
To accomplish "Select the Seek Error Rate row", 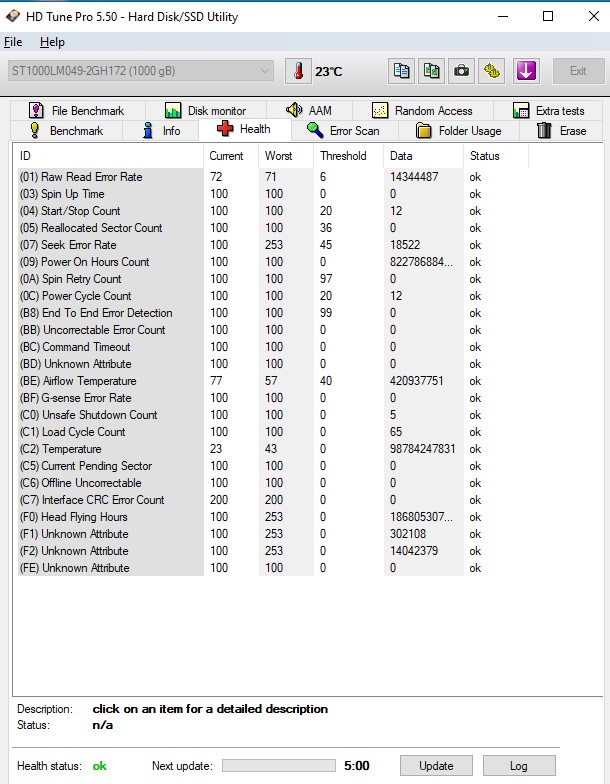I will (x=273, y=244).
